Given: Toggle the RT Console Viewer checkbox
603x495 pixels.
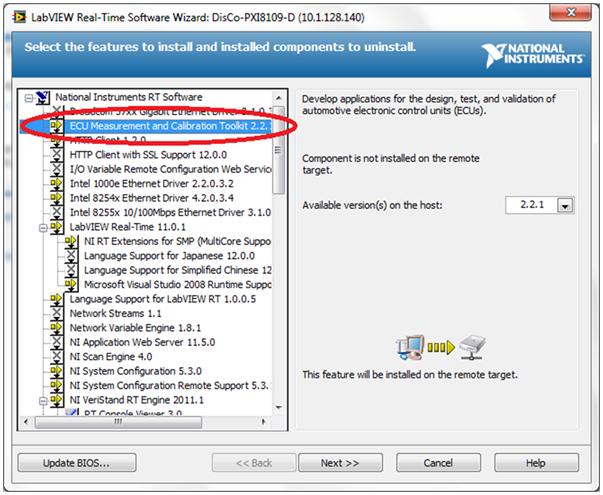Looking at the screenshot, I should pyautogui.click(x=72, y=412).
